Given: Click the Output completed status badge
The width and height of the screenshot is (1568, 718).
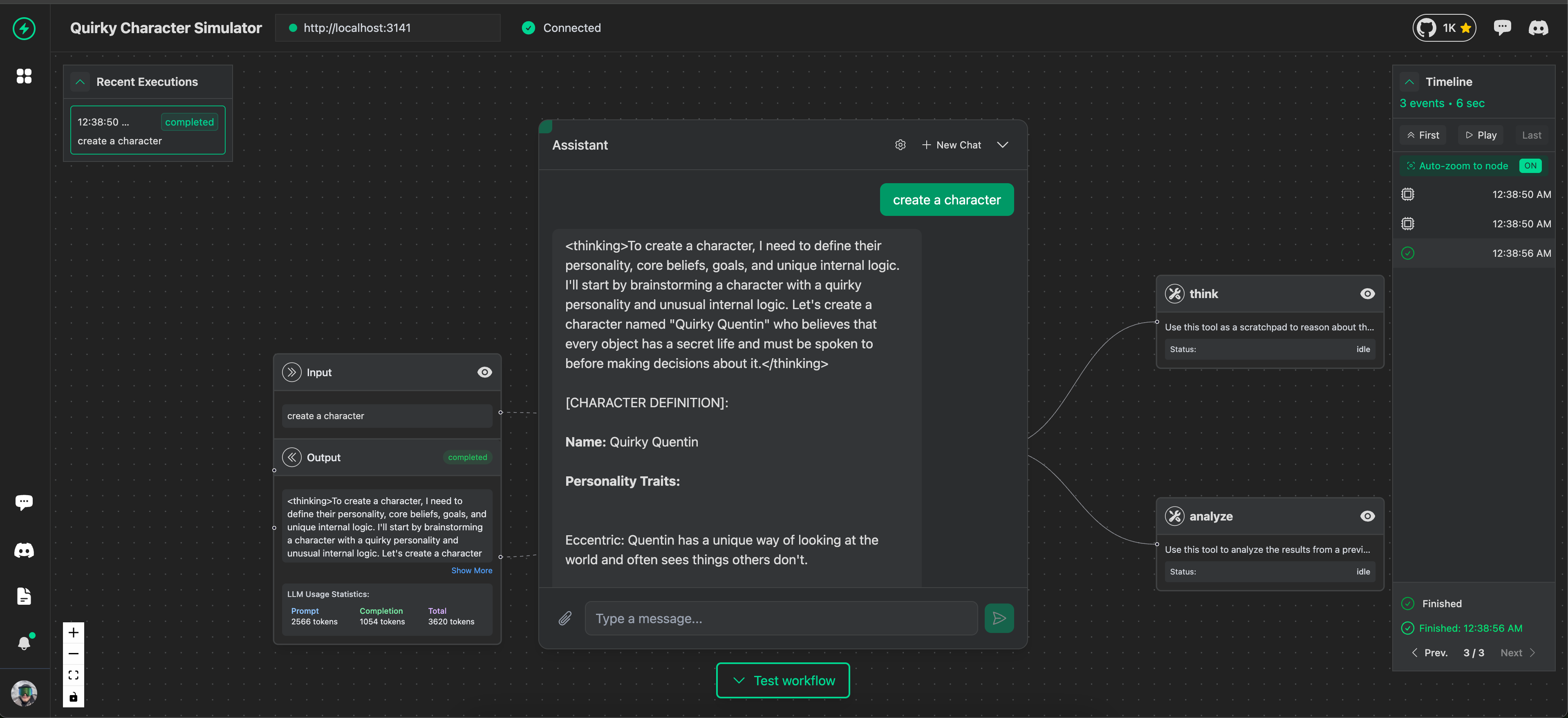Looking at the screenshot, I should pos(467,458).
